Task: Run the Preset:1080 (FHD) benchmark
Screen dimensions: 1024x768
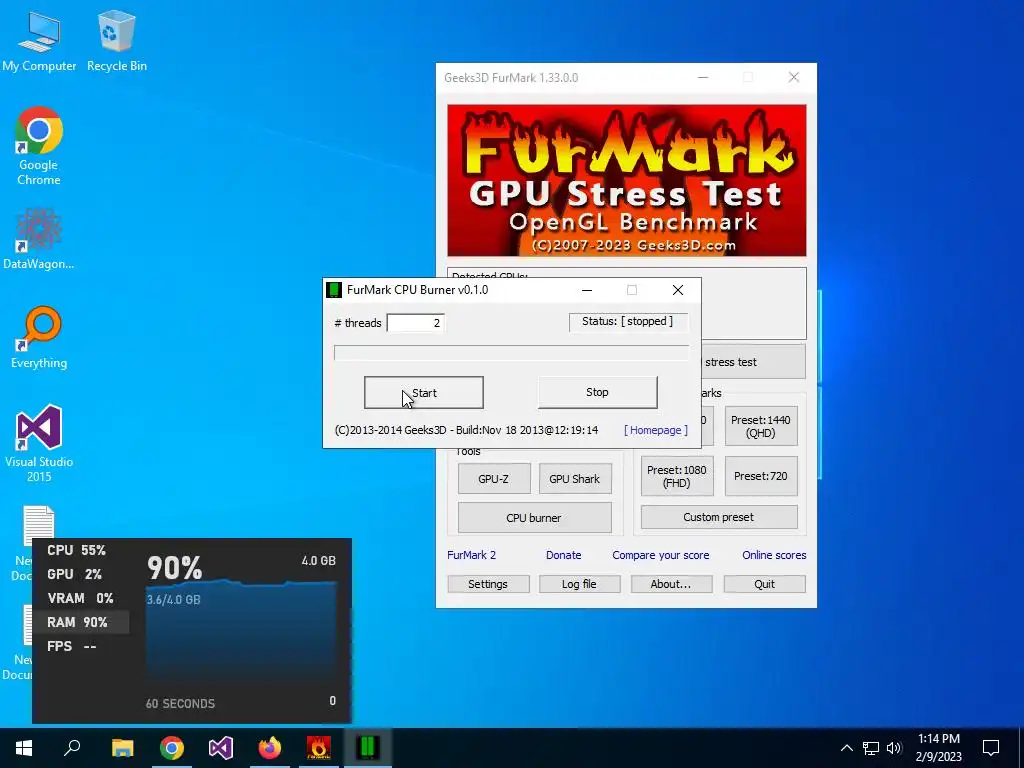Action: click(x=677, y=477)
